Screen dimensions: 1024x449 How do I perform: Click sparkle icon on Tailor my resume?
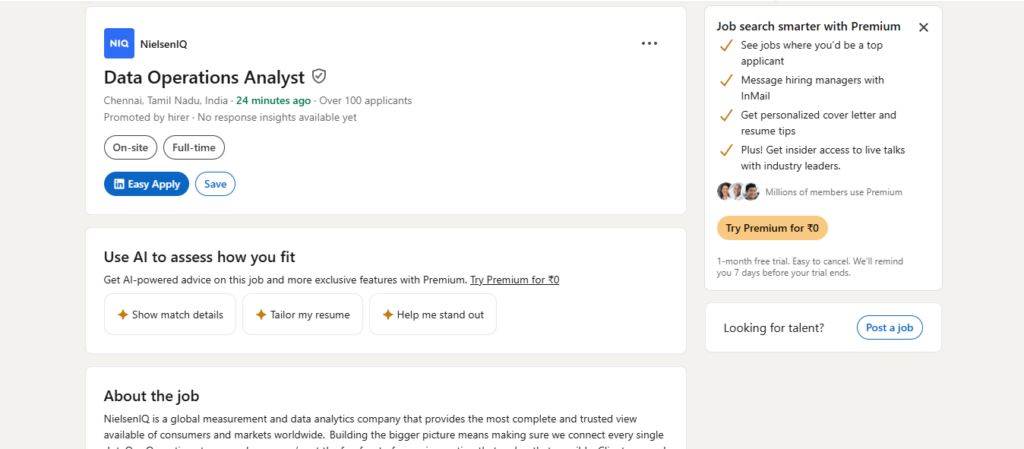(261, 315)
